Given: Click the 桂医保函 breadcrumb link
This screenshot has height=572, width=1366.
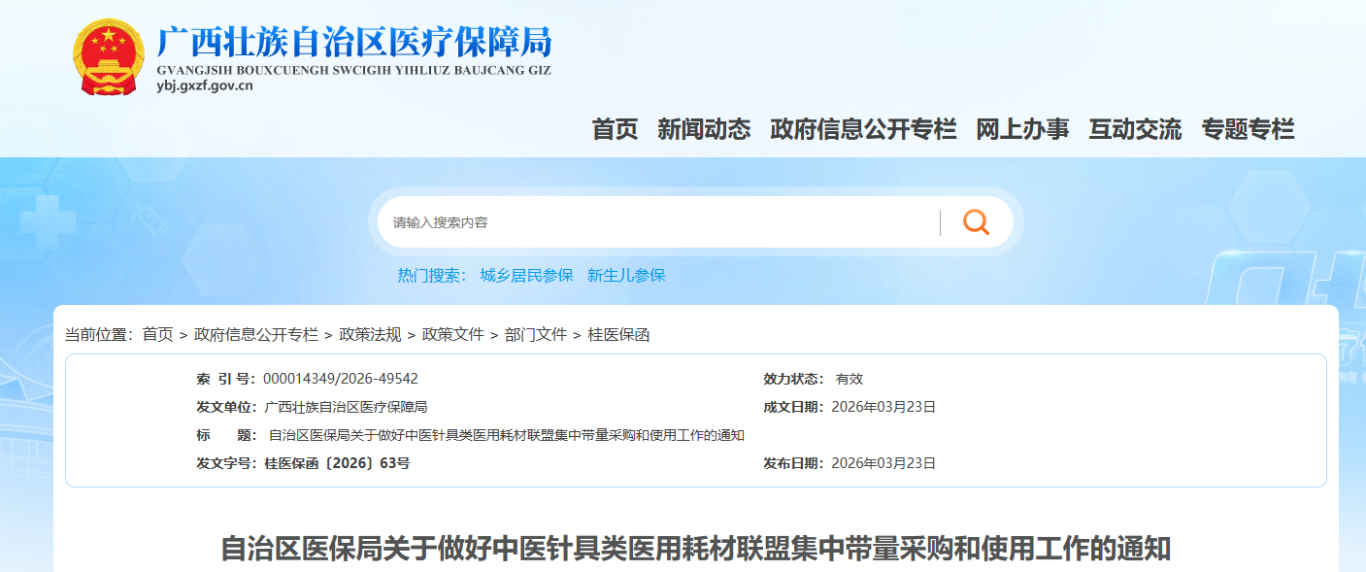Looking at the screenshot, I should coord(618,335).
